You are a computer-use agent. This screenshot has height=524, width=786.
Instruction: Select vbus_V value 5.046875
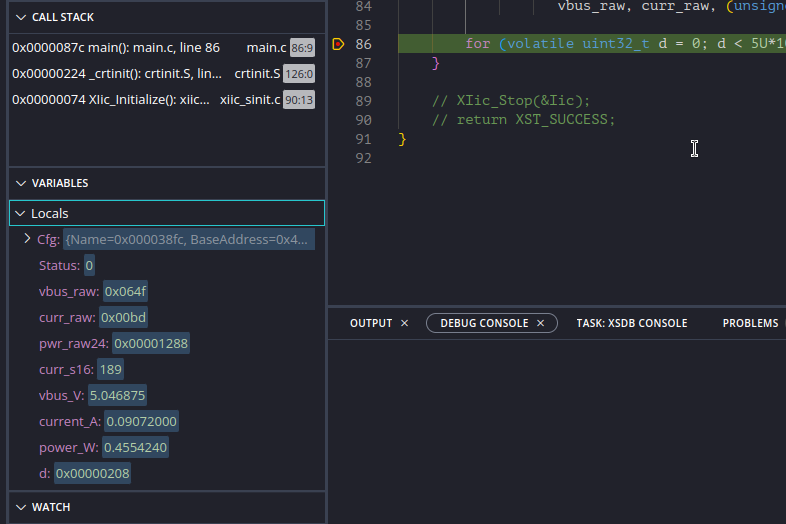[x=117, y=396]
